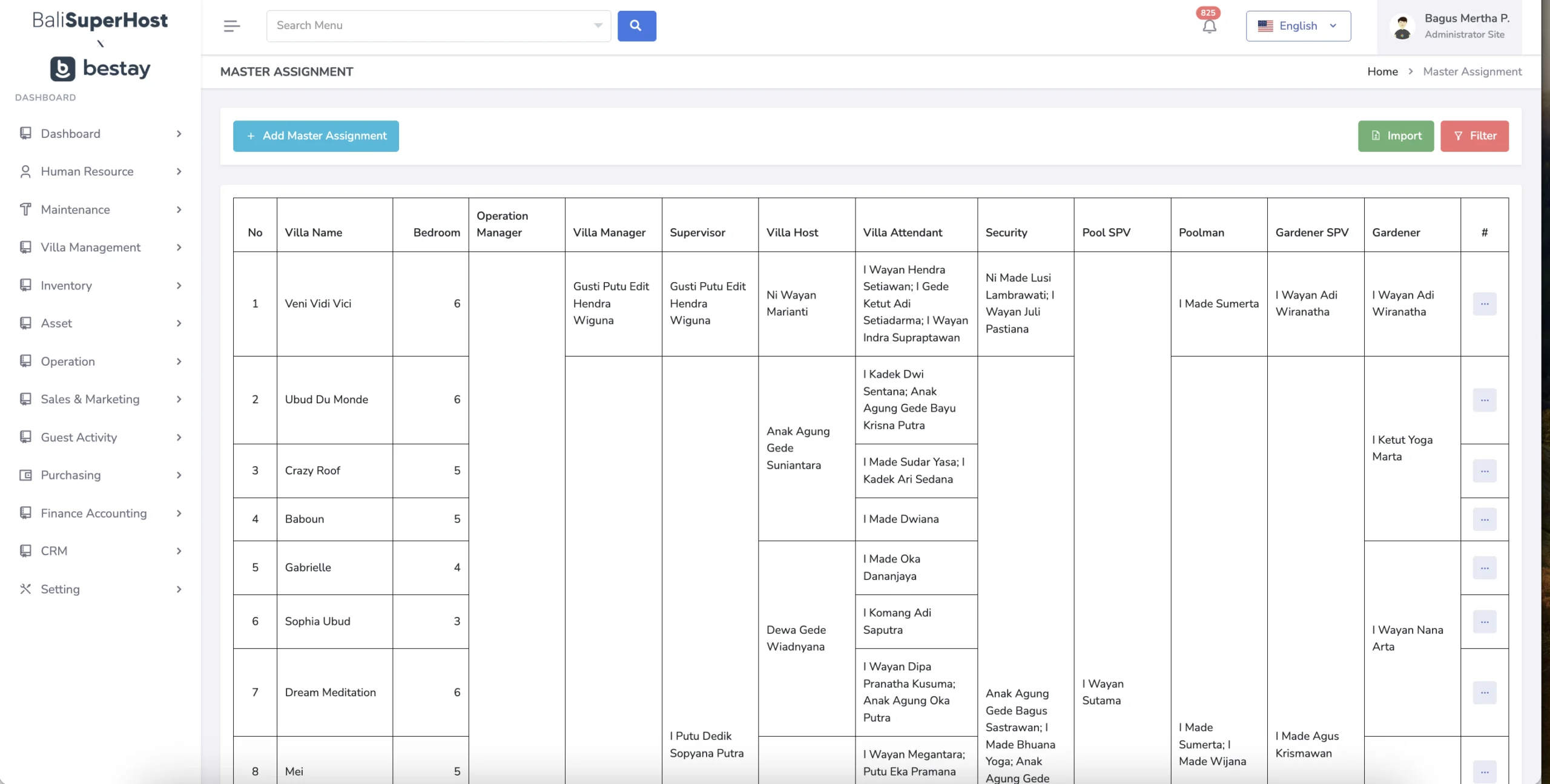The height and width of the screenshot is (784, 1550).
Task: Click the red Filter button
Action: point(1474,136)
